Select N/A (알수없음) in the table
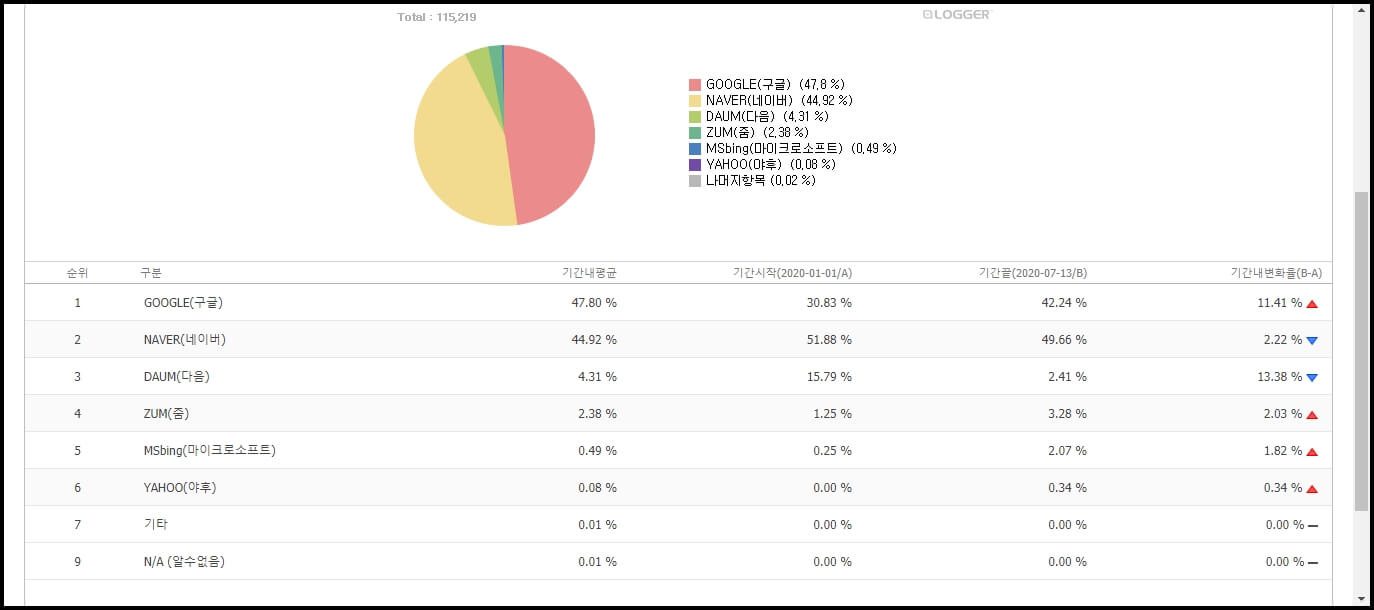This screenshot has width=1374, height=610. click(184, 561)
